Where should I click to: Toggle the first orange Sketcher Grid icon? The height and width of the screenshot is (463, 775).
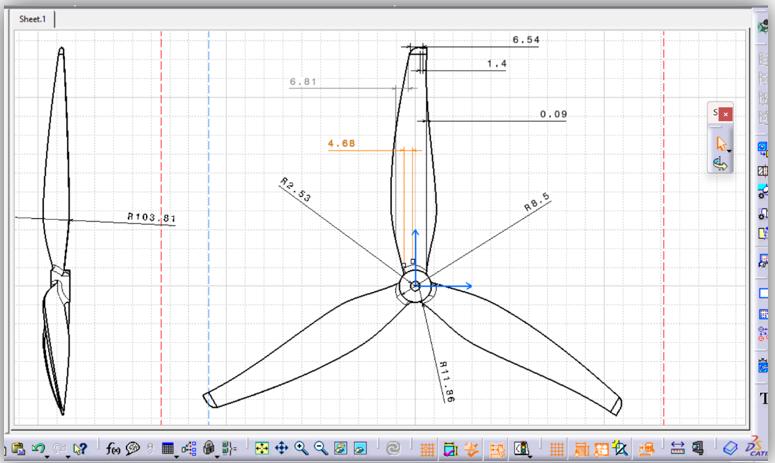427,450
